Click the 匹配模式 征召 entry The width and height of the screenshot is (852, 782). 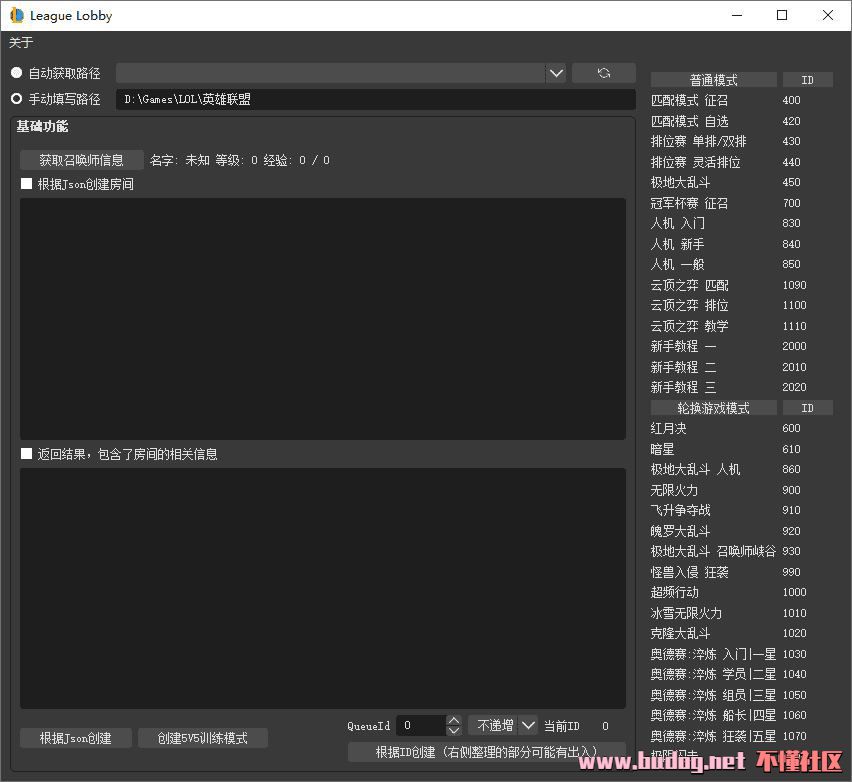(690, 101)
